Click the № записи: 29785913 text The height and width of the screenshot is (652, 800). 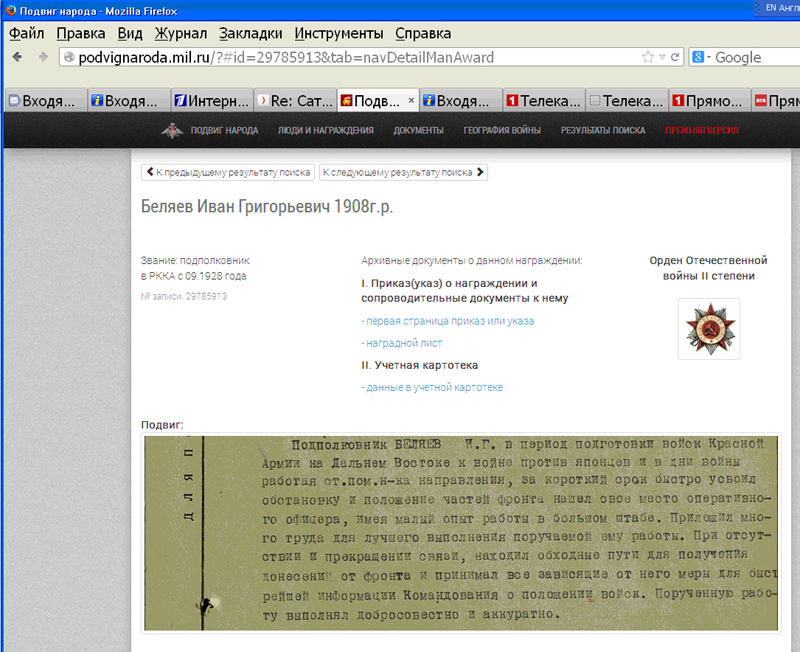(x=184, y=296)
